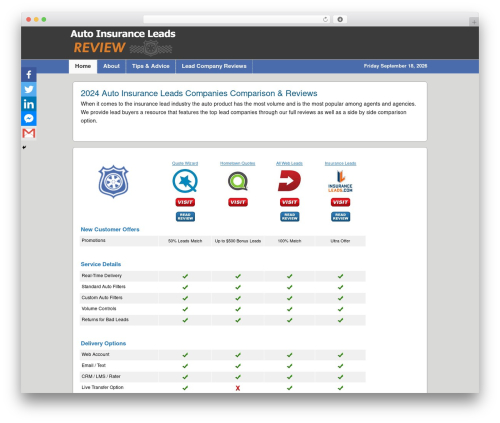Click VISIT button under Insurance Leads
The image size is (500, 423).
pos(340,202)
